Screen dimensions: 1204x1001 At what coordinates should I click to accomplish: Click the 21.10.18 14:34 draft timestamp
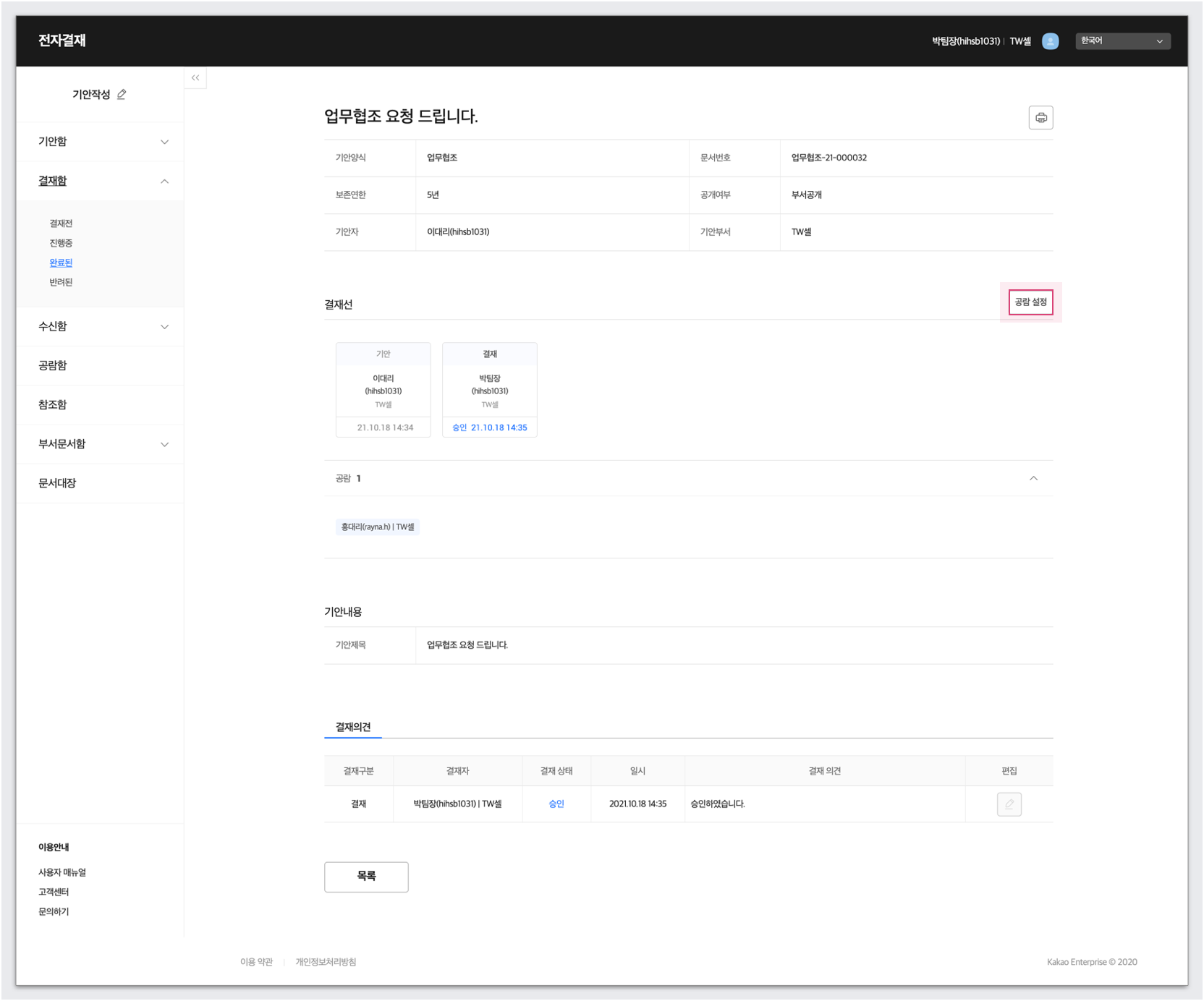[385, 427]
